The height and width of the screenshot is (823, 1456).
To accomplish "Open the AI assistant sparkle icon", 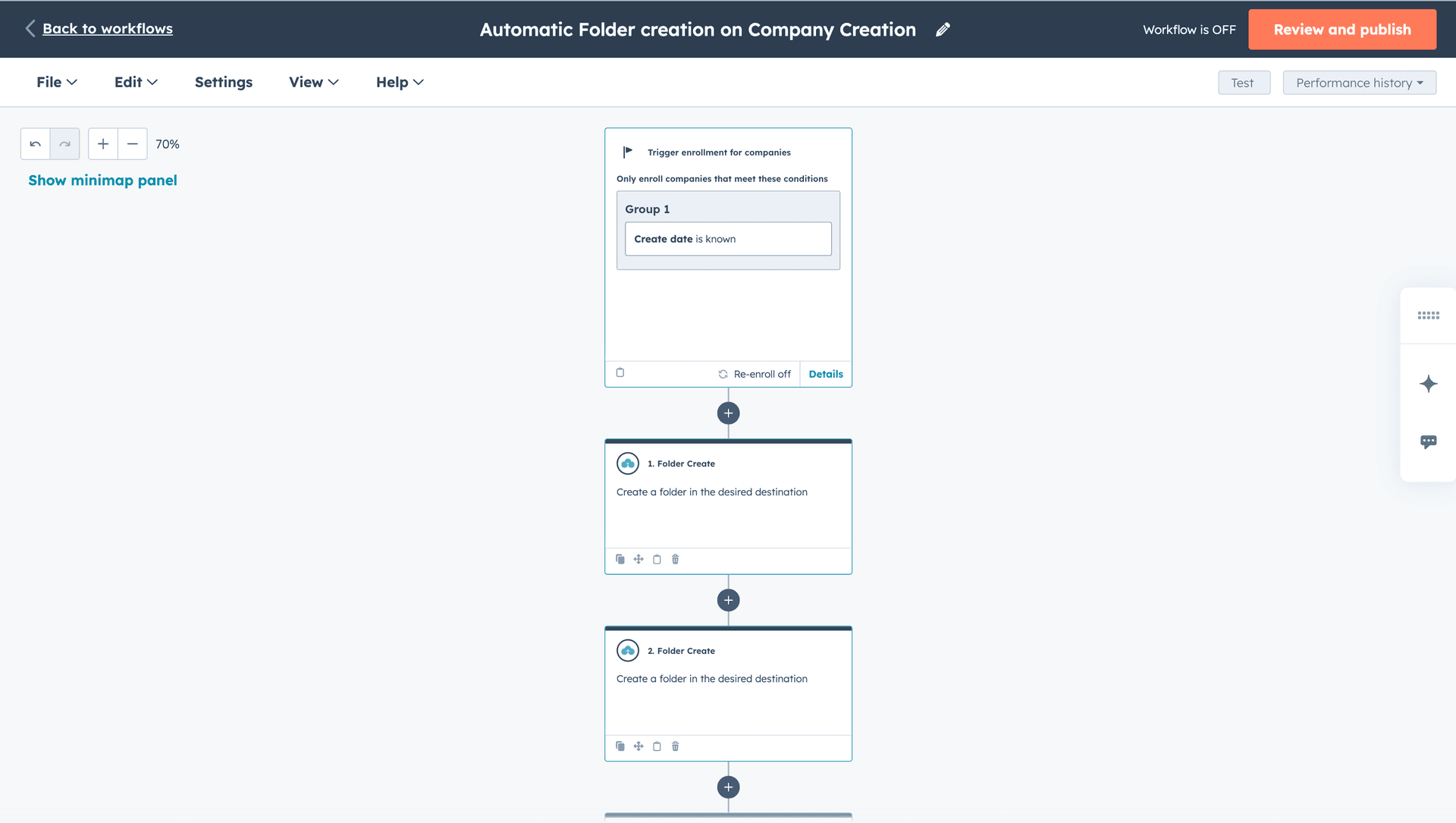I will [1429, 384].
